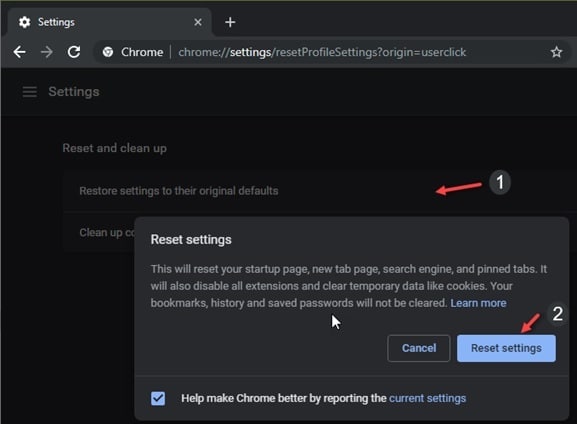Open the Learn more link
The width and height of the screenshot is (577, 424).
(x=478, y=303)
